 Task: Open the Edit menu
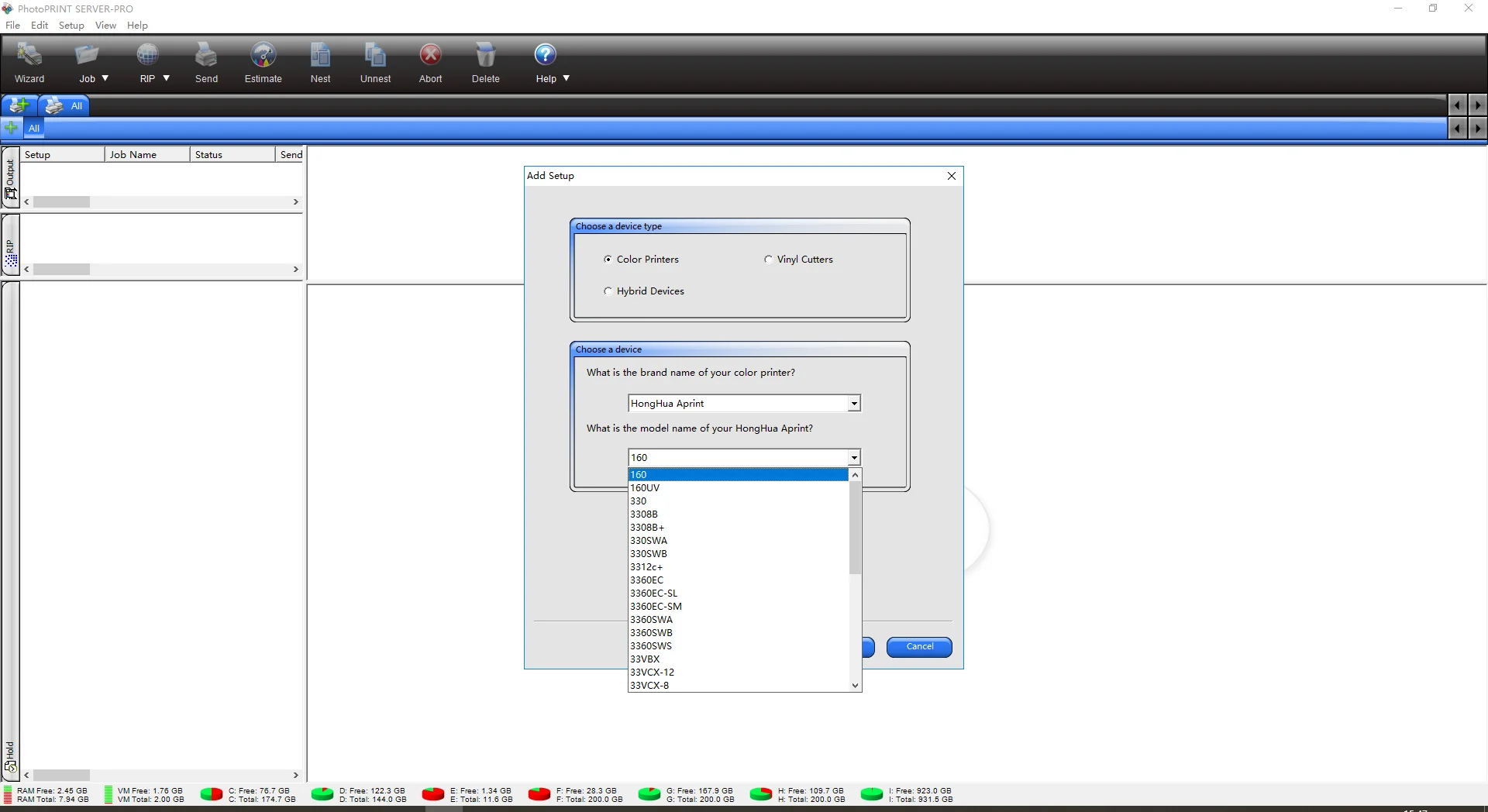pyautogui.click(x=40, y=25)
